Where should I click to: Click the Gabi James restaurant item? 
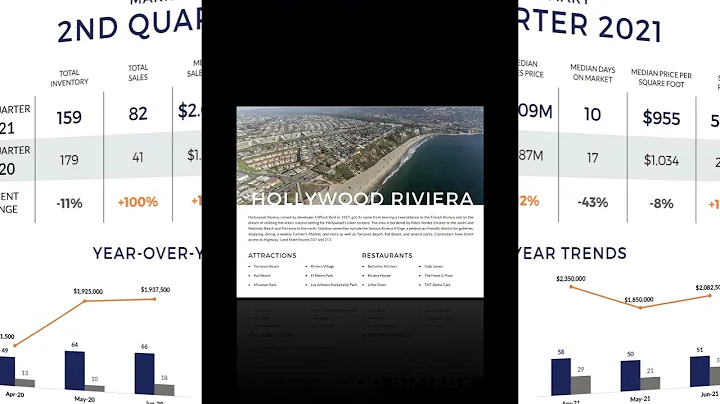pyautogui.click(x=433, y=266)
